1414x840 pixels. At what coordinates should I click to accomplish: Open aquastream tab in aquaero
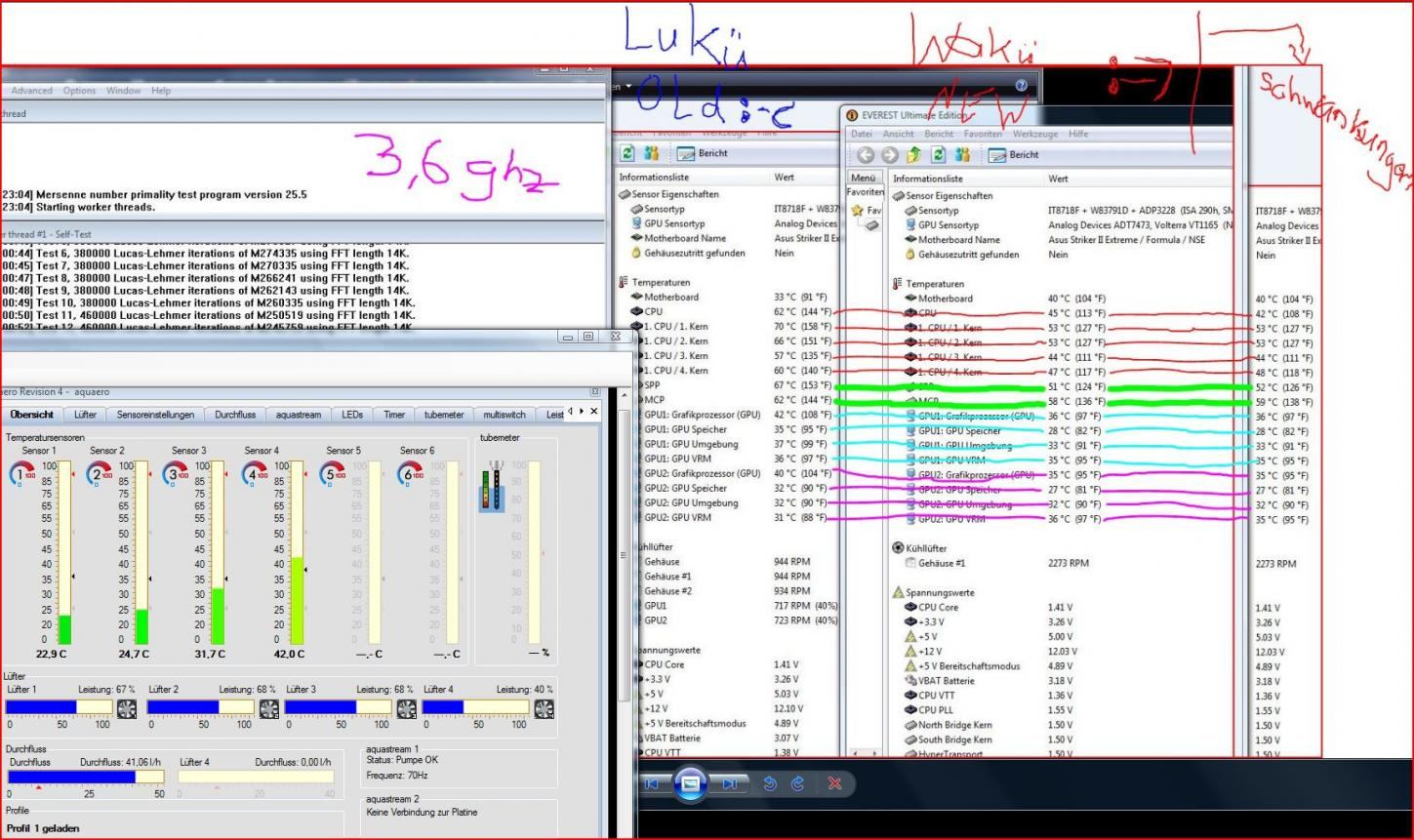[x=299, y=415]
